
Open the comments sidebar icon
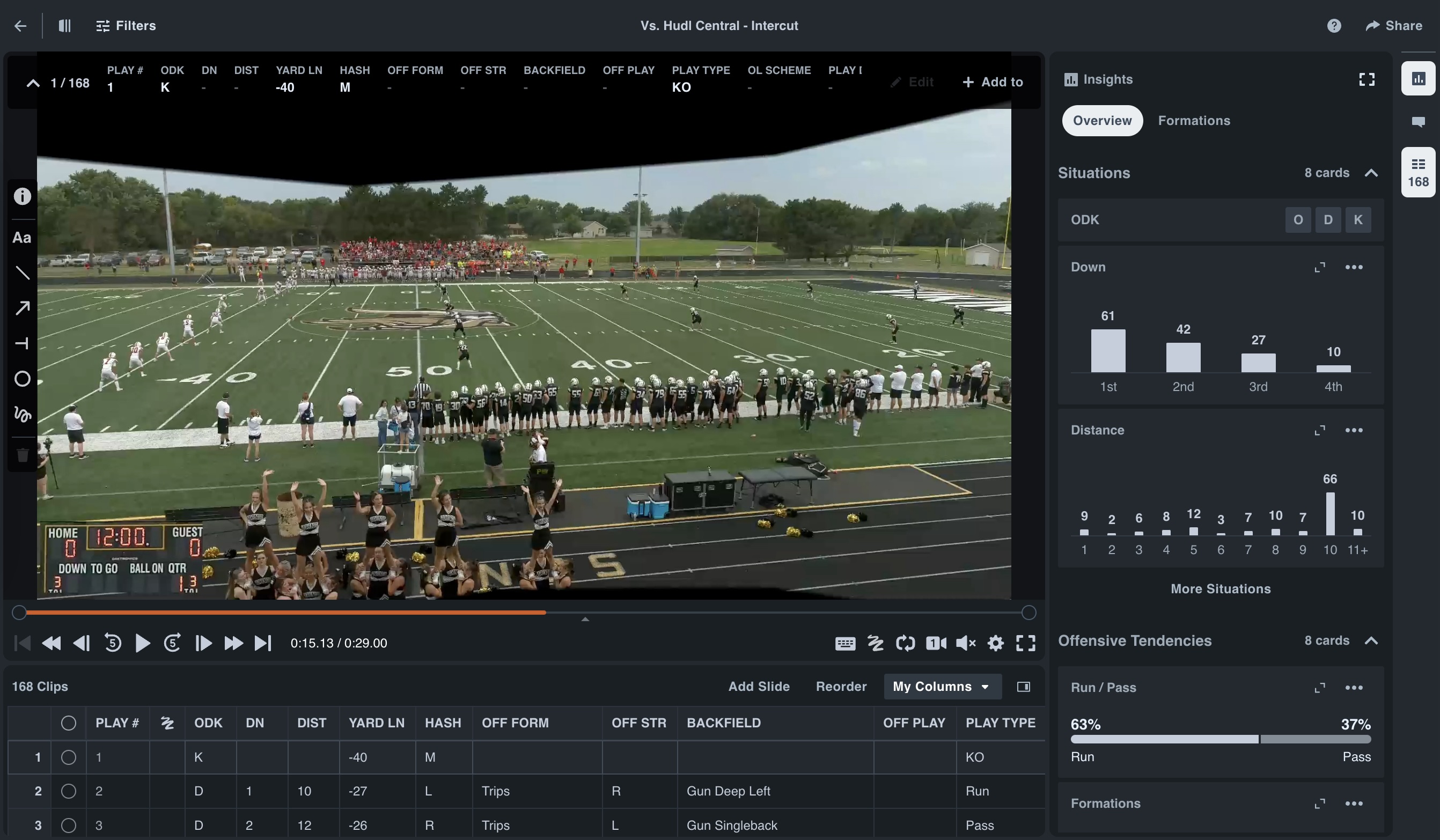pos(1419,122)
